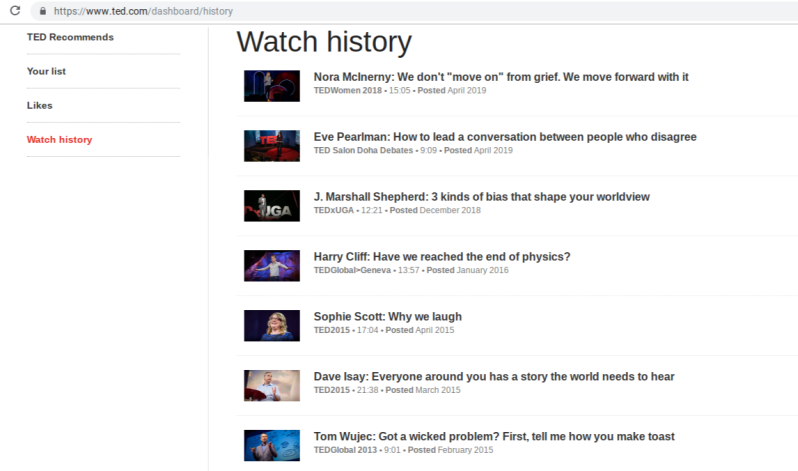This screenshot has height=471, width=798.
Task: Open Eve Pearlman conversation talk title
Action: 505,137
